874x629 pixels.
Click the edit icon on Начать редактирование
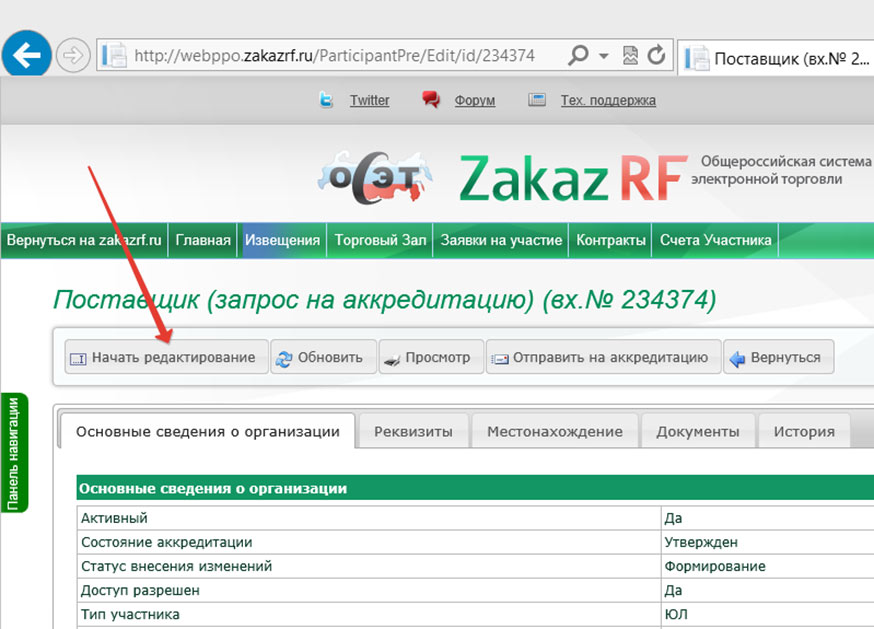(x=78, y=359)
